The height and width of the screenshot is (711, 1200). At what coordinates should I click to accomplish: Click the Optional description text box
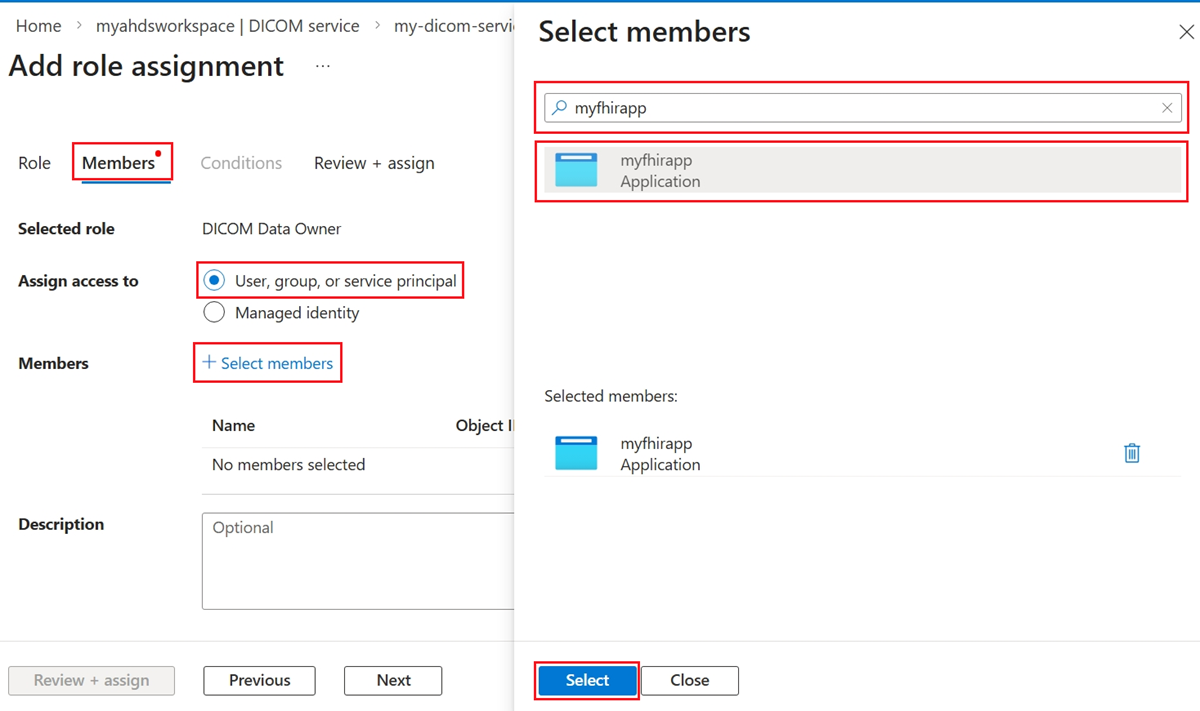[x=358, y=561]
